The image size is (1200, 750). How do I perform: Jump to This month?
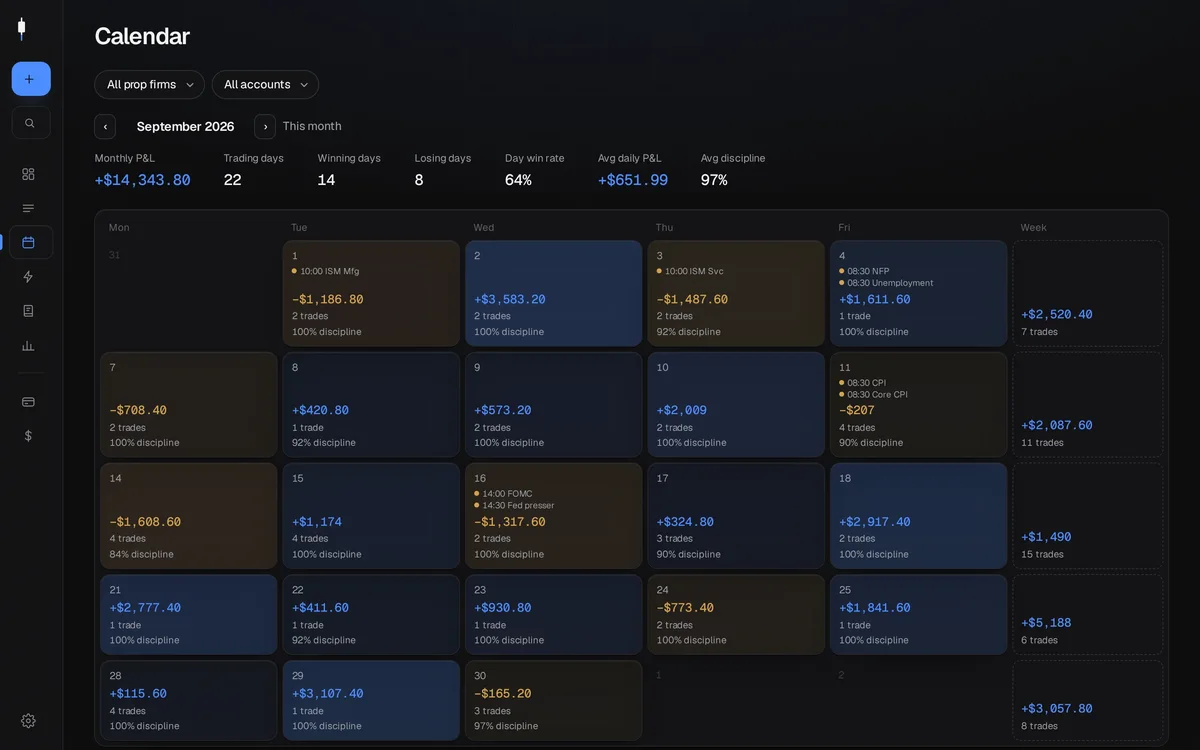click(312, 126)
